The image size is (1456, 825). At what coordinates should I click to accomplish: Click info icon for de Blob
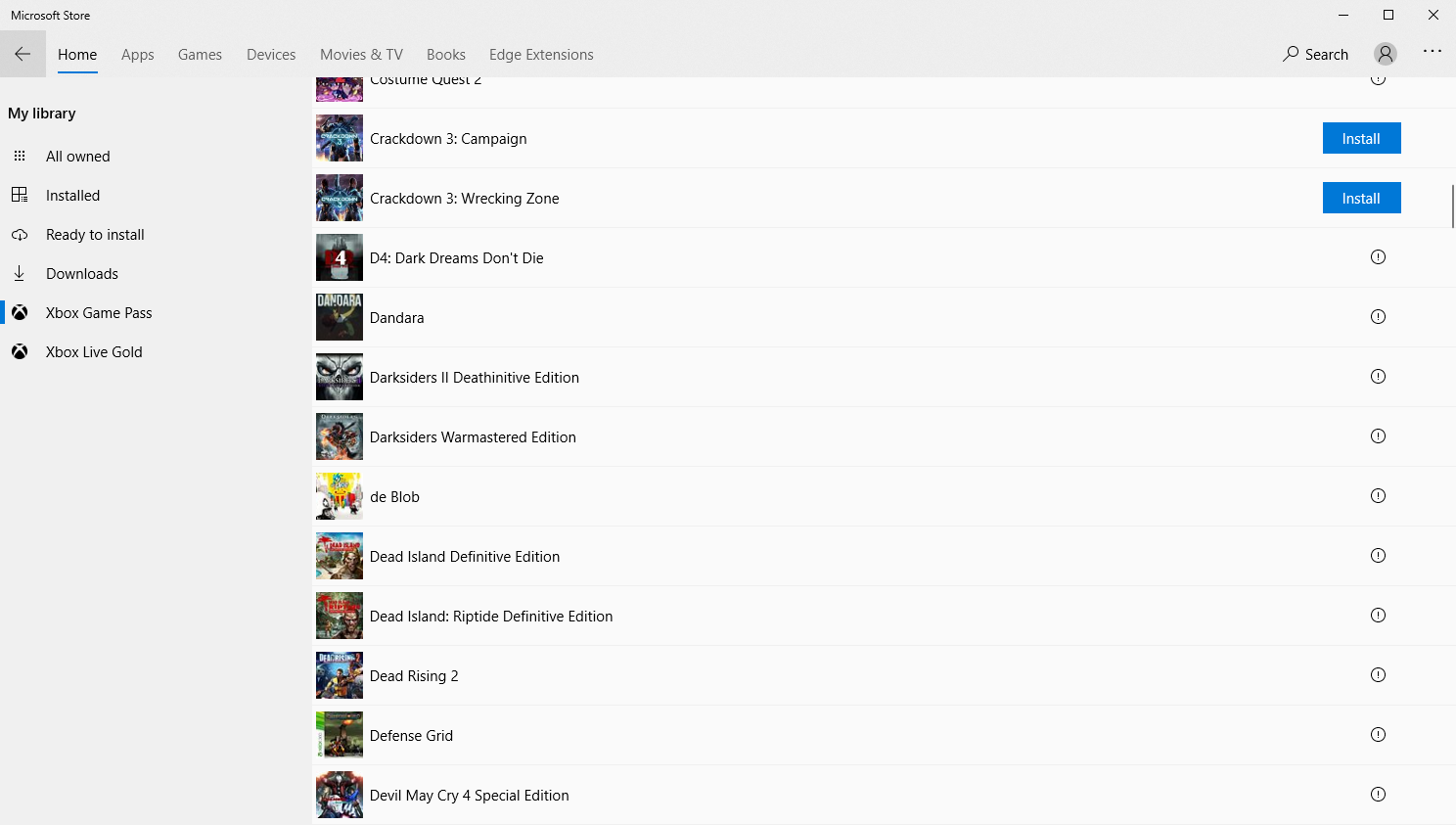pos(1378,496)
